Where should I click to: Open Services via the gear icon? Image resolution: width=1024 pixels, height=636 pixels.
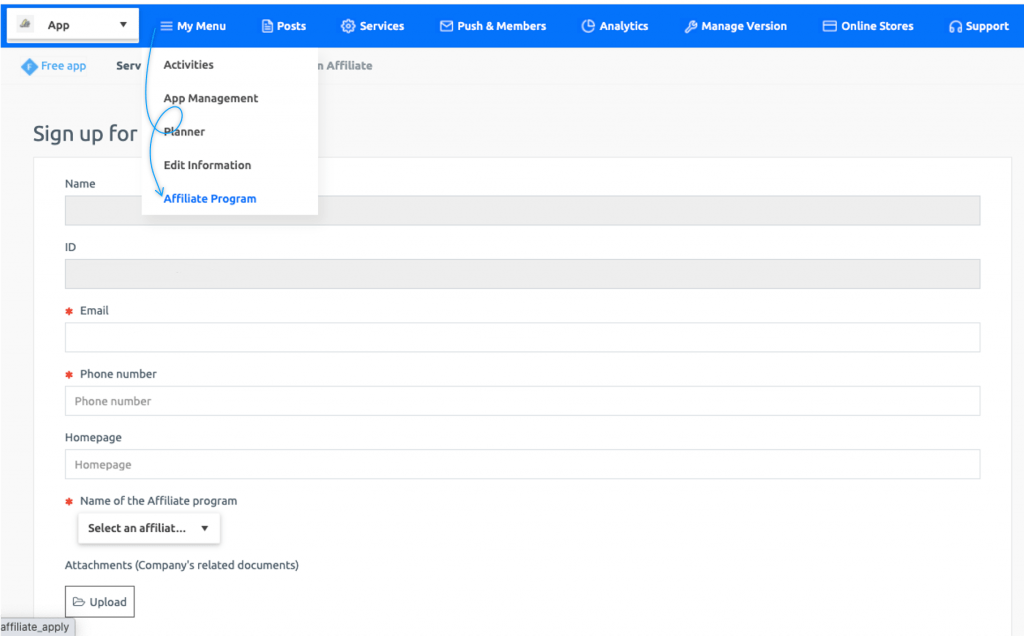pos(346,26)
